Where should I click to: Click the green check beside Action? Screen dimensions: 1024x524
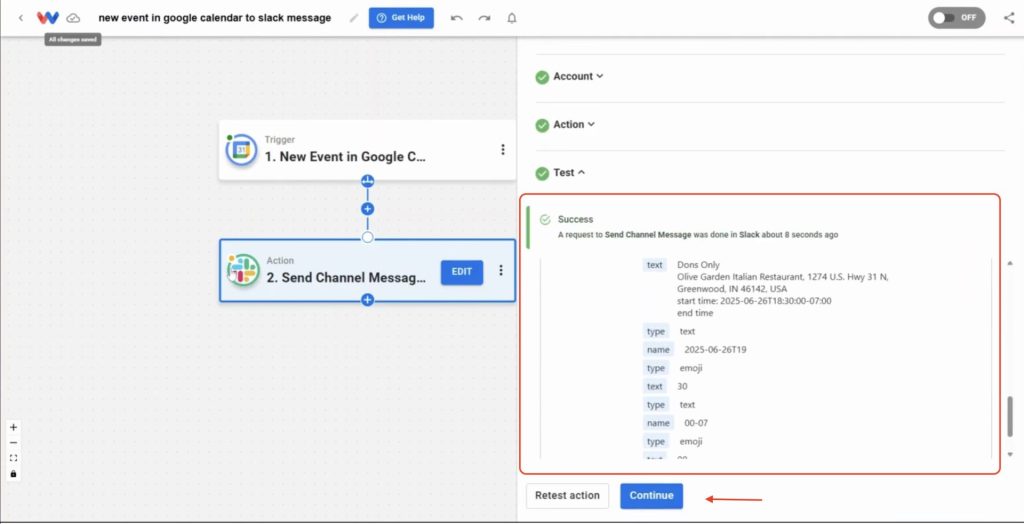542,125
